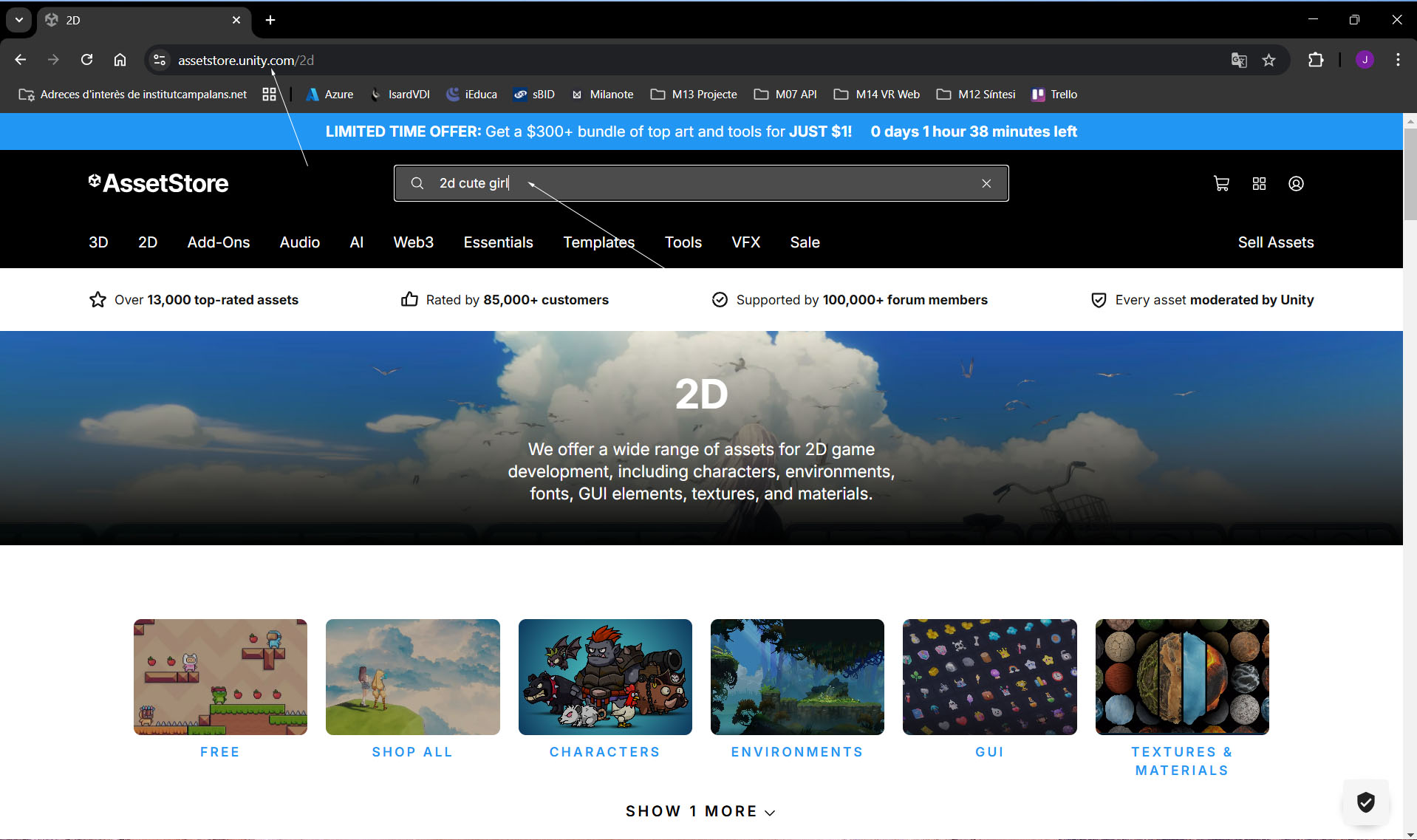Expand SHOW 1 MORE categories

point(700,811)
